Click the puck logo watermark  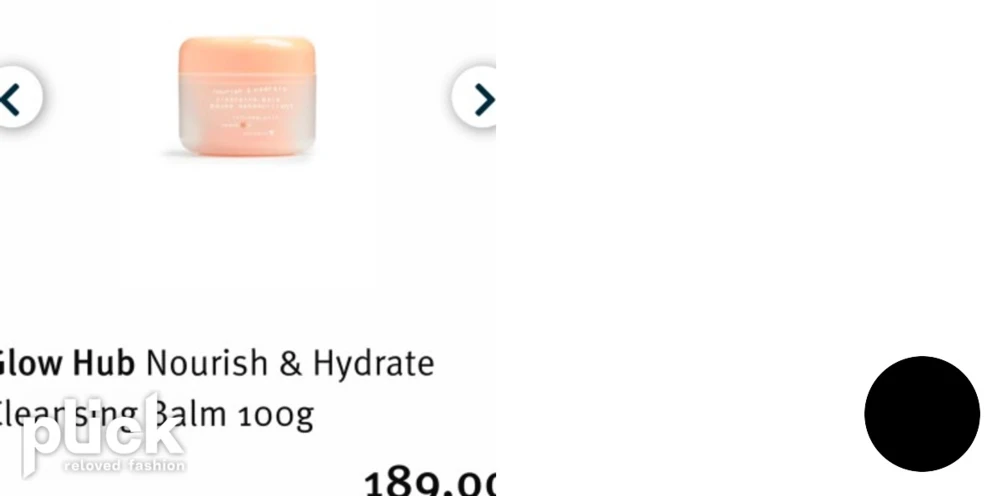pyautogui.click(x=102, y=434)
